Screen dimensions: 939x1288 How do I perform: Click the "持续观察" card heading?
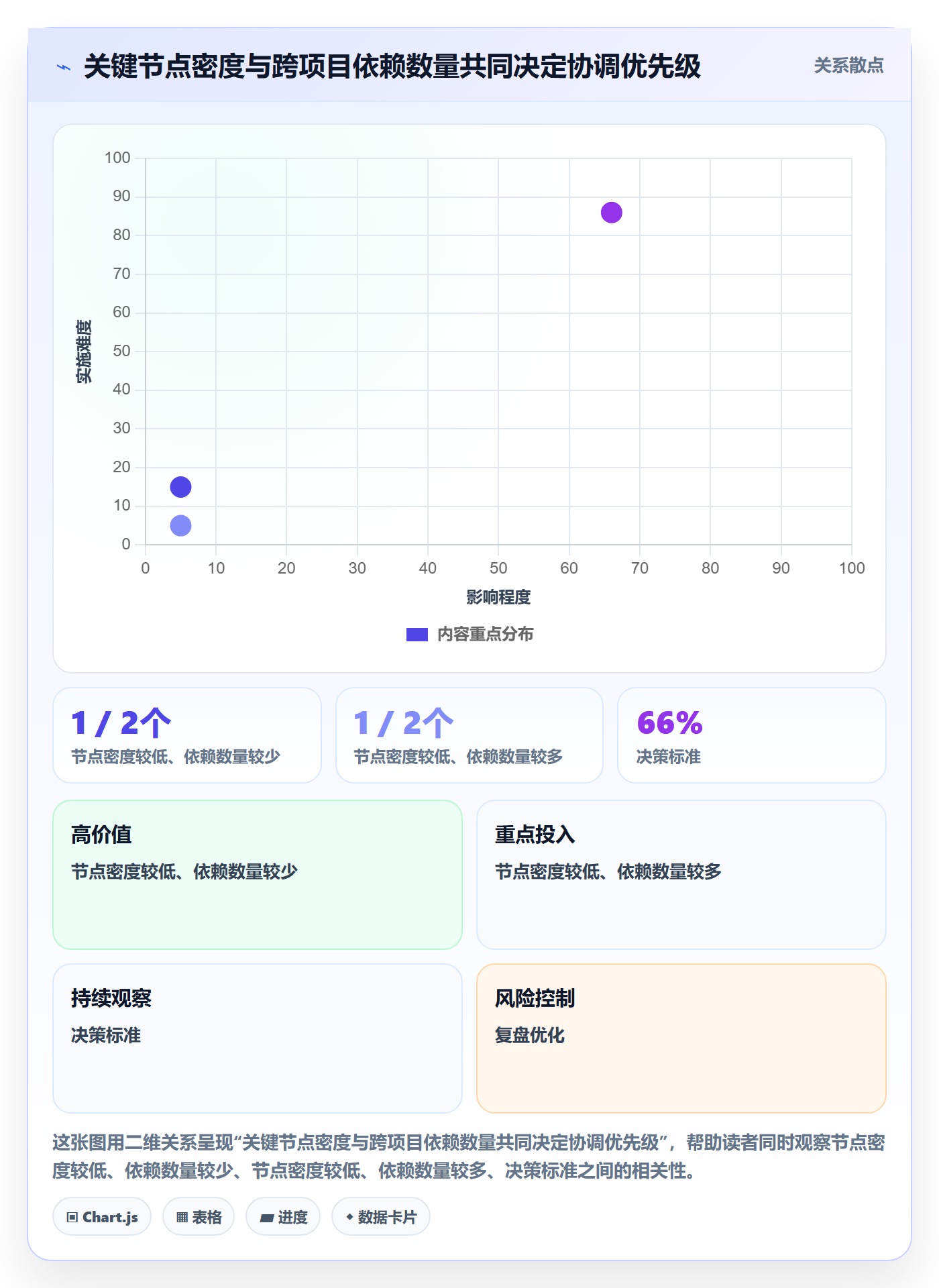pos(111,998)
